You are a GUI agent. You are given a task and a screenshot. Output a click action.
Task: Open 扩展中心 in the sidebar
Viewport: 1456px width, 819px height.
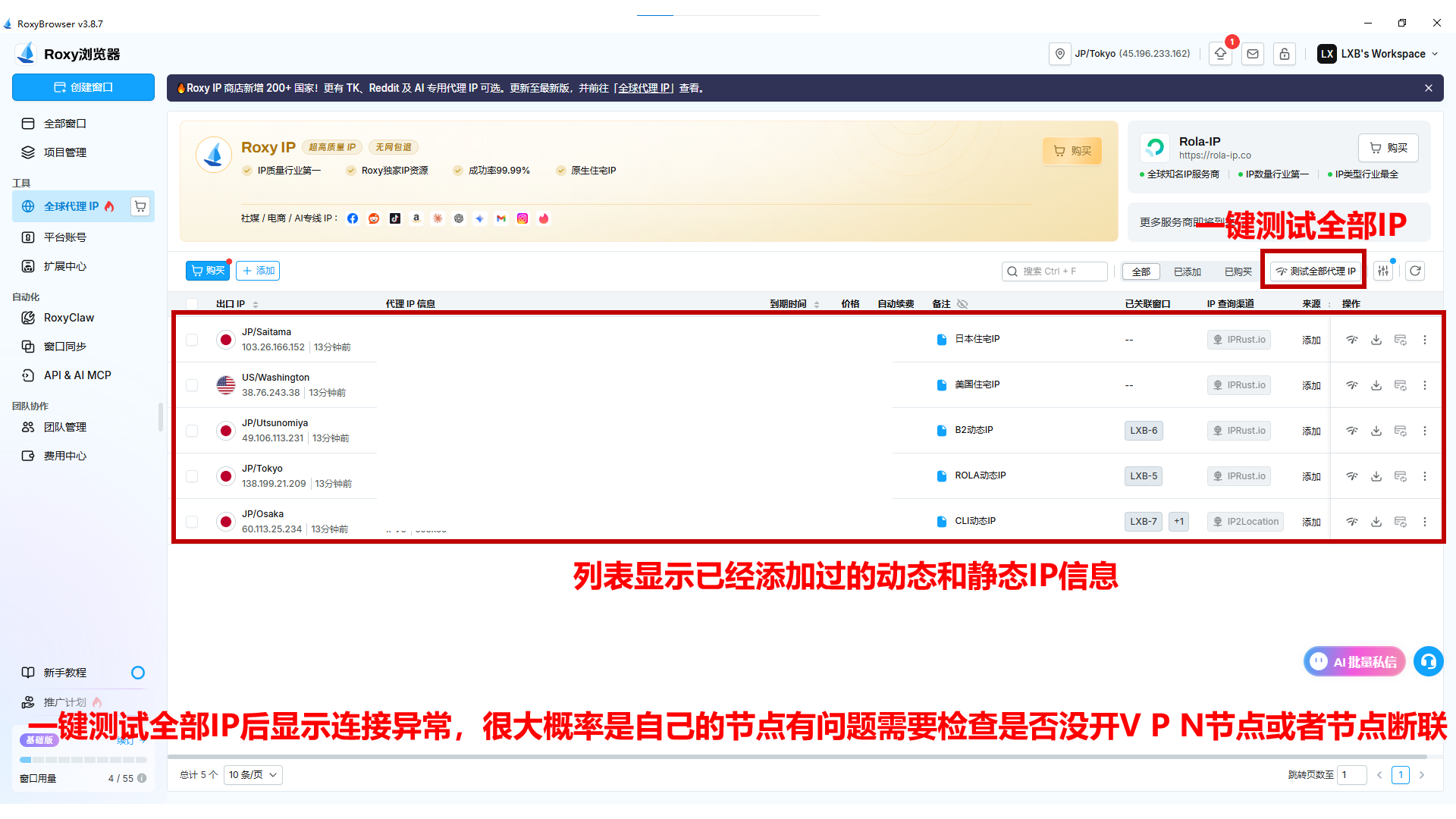click(83, 266)
